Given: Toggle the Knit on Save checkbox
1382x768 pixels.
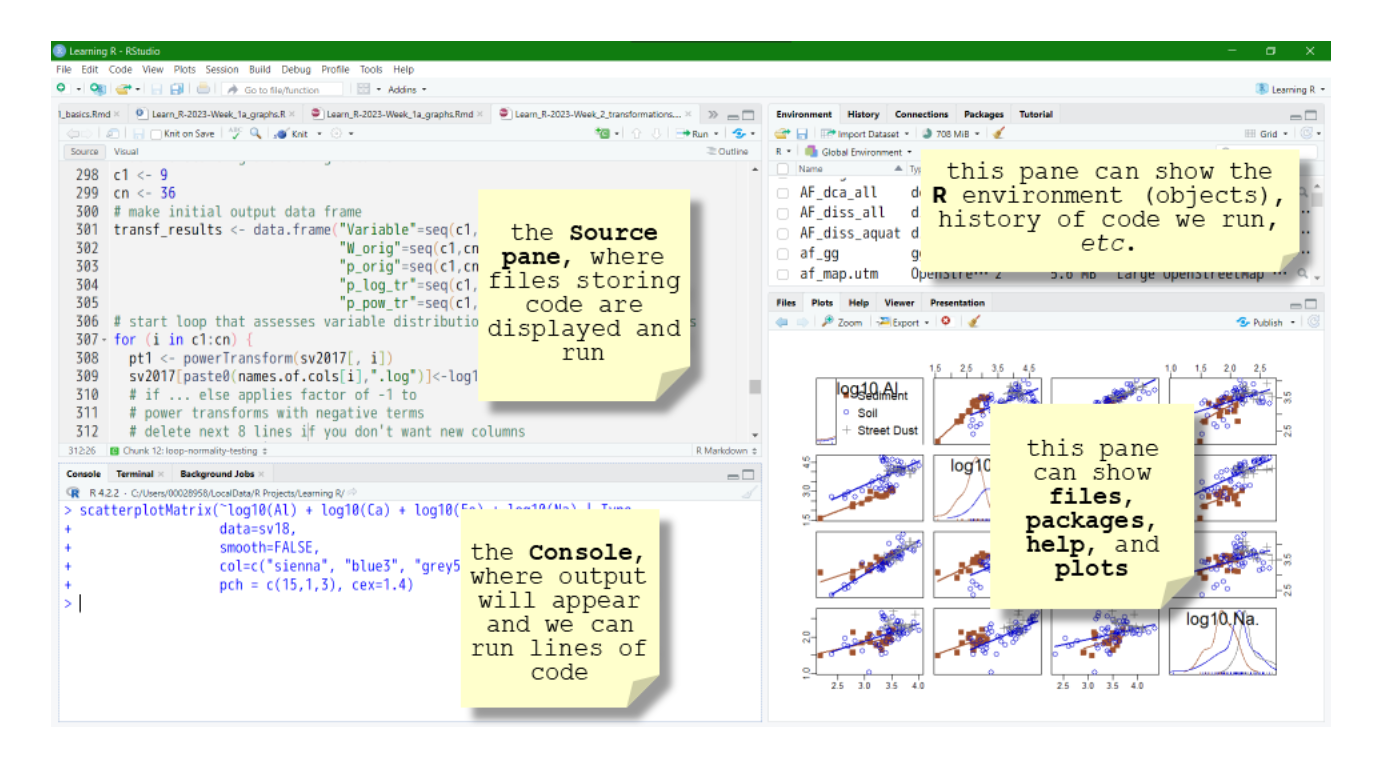Looking at the screenshot, I should click(156, 133).
